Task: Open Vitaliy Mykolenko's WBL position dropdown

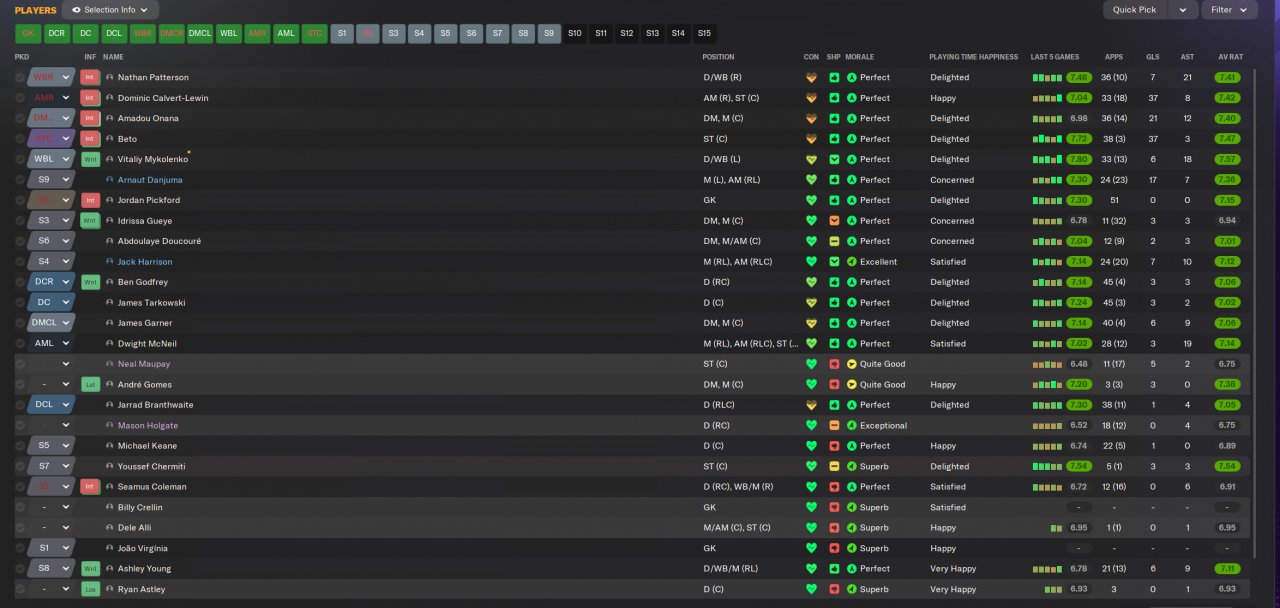Action: [x=52, y=159]
